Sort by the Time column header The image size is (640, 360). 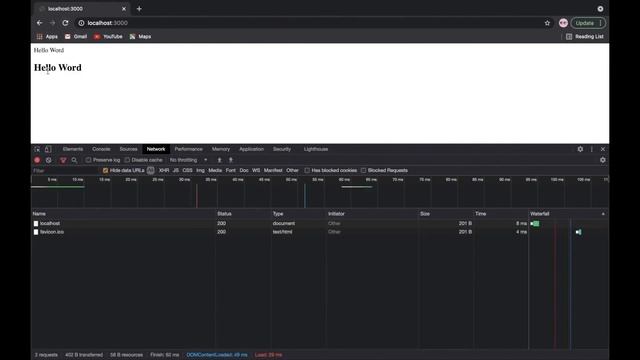(x=500, y=214)
